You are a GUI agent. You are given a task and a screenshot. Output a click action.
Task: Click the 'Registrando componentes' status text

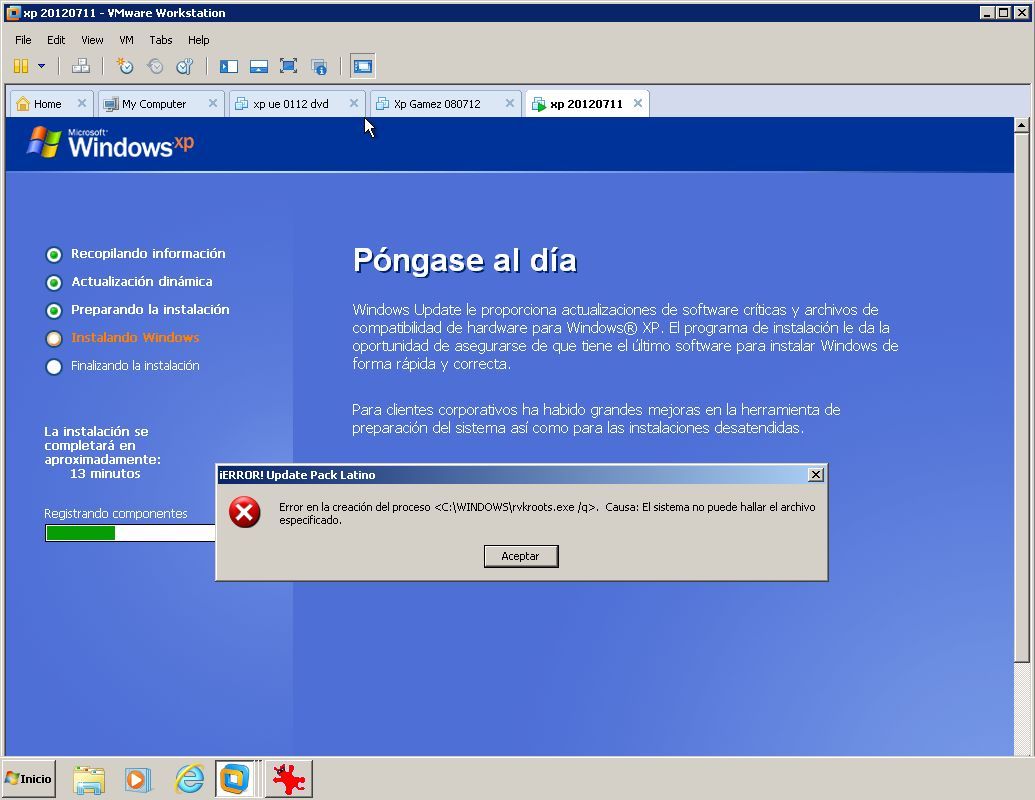pyautogui.click(x=116, y=514)
